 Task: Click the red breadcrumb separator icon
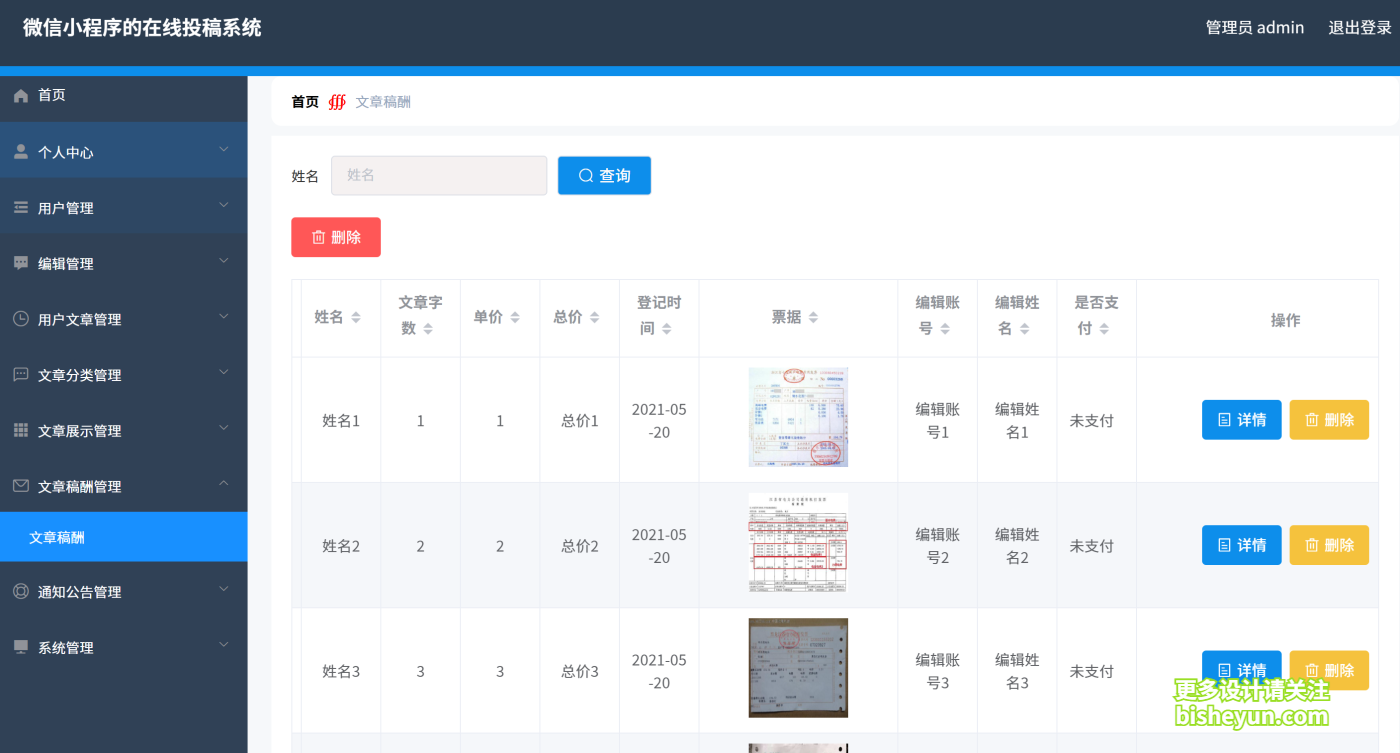tap(337, 102)
